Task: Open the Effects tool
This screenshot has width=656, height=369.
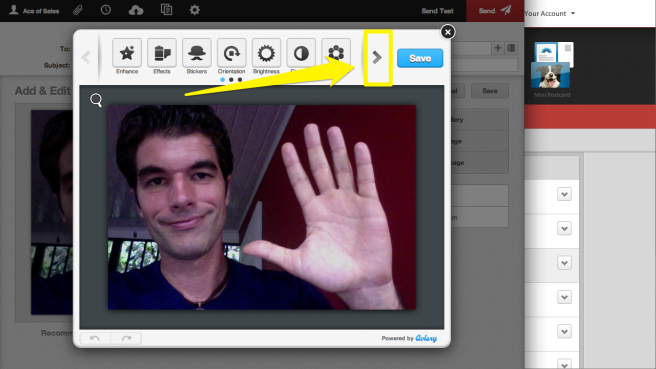Action: point(161,53)
